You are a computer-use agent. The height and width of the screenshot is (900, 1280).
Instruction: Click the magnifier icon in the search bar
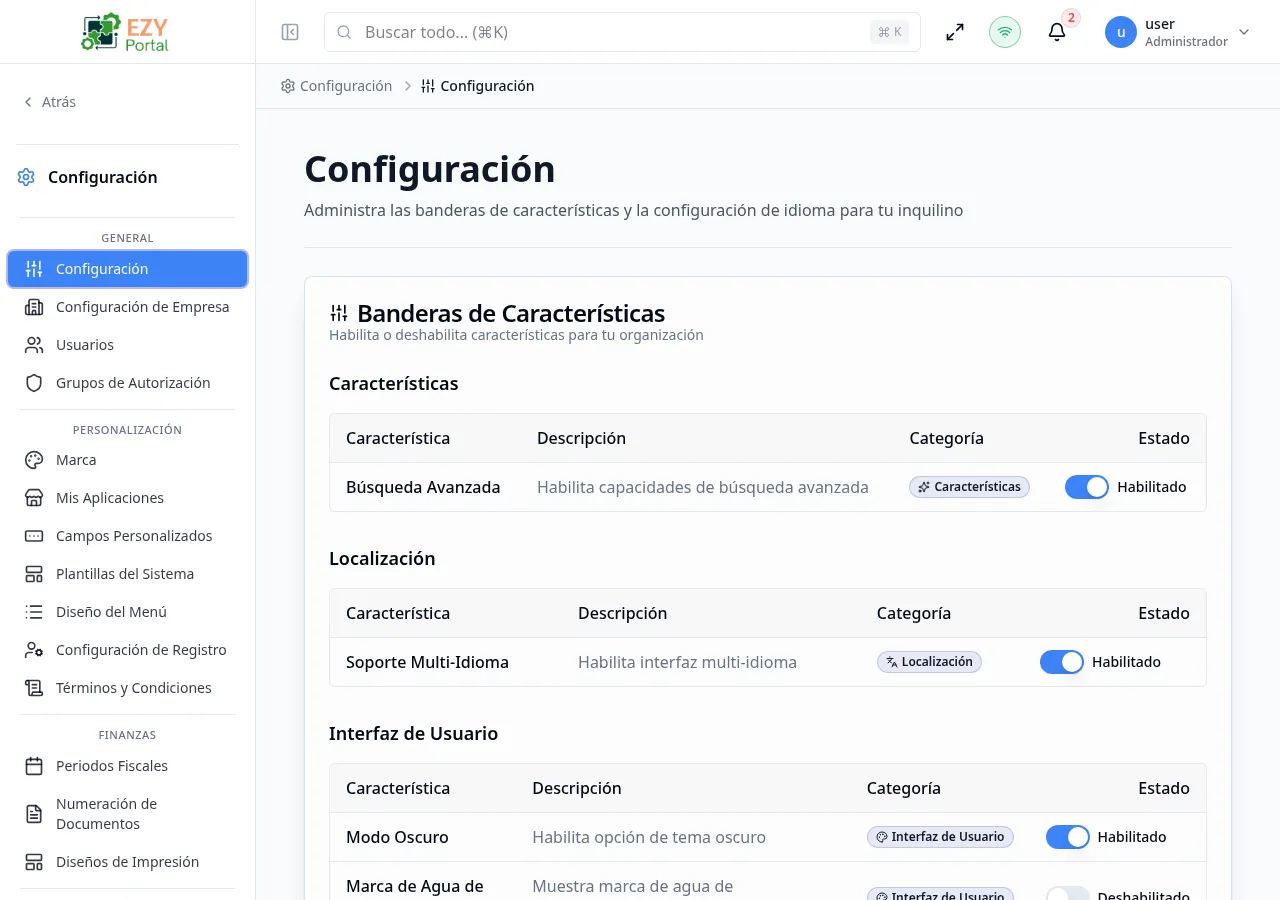click(x=344, y=32)
